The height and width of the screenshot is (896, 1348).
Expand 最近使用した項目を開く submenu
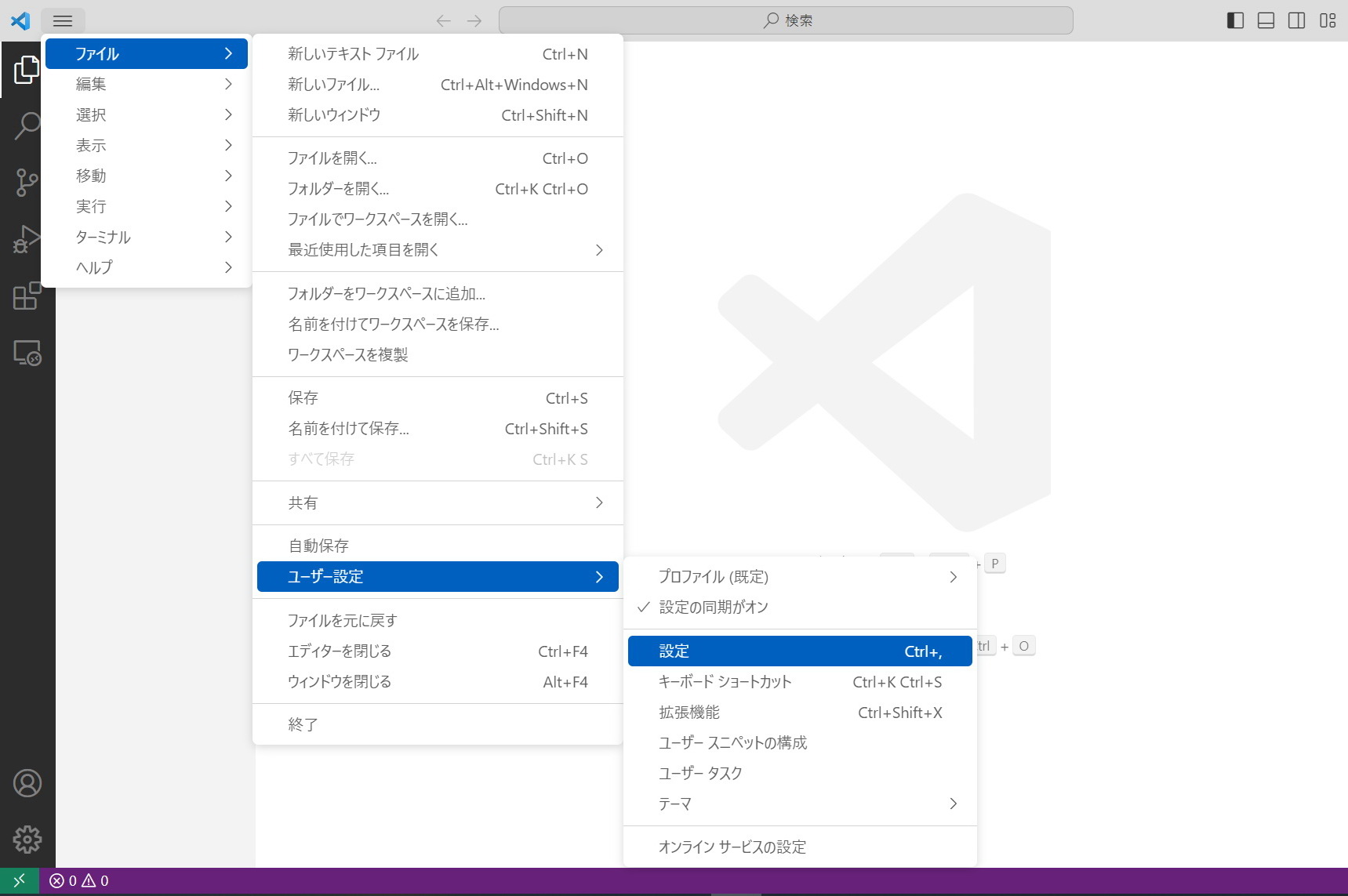tap(438, 250)
